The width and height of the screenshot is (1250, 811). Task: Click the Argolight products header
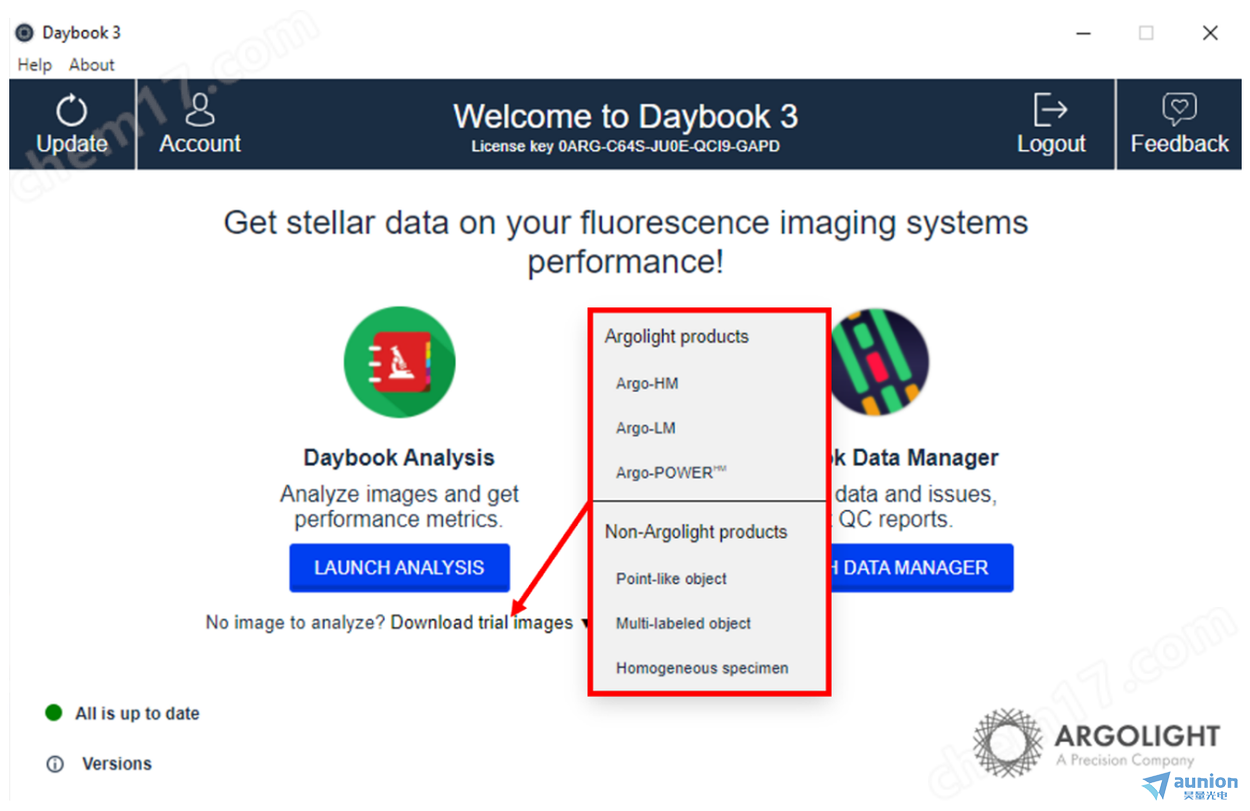click(677, 337)
